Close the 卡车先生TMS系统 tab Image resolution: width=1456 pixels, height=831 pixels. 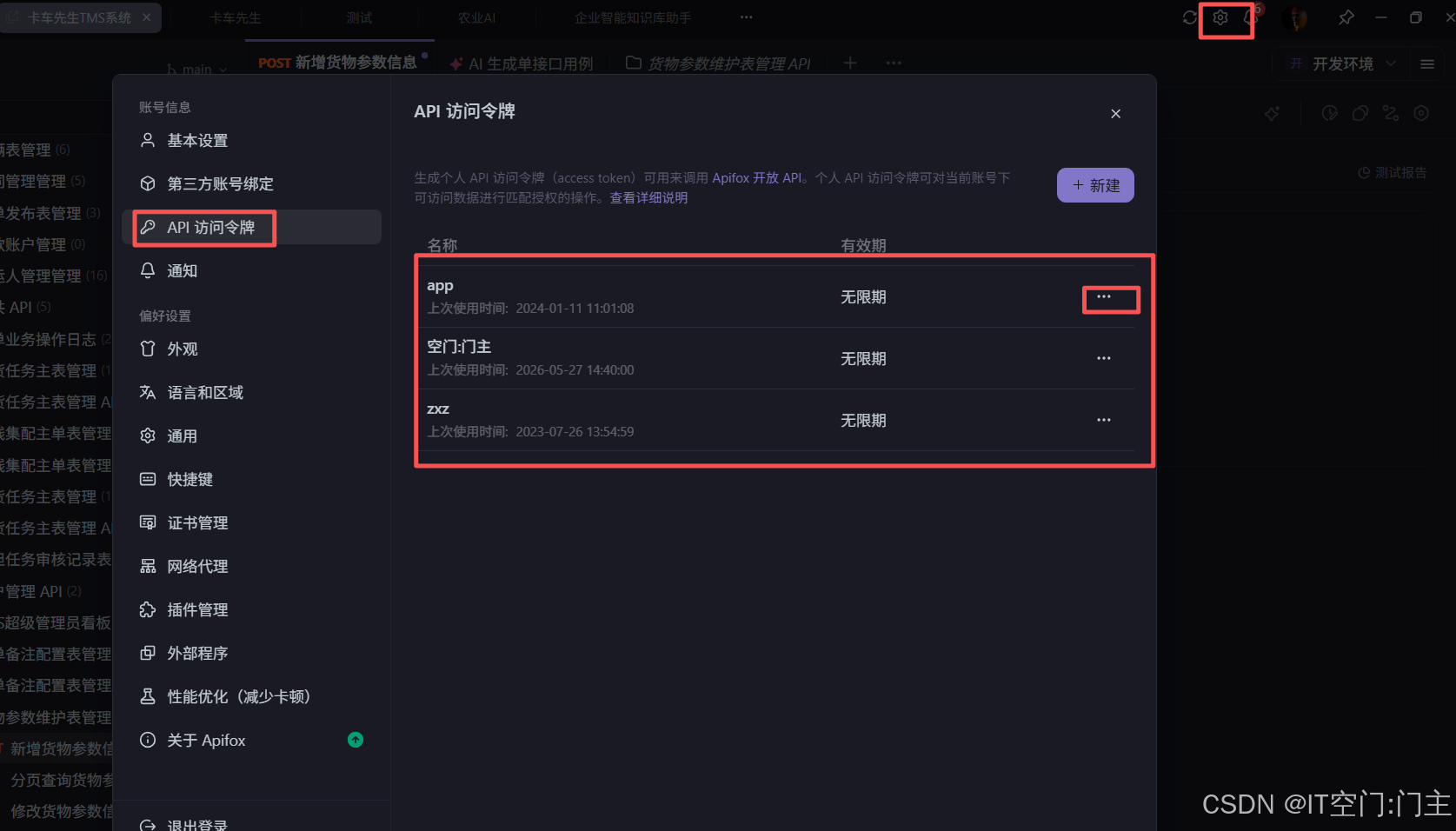[146, 17]
